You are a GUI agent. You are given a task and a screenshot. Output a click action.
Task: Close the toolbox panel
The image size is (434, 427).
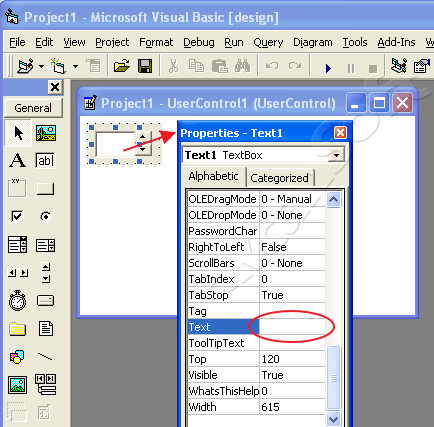pyautogui.click(x=55, y=87)
